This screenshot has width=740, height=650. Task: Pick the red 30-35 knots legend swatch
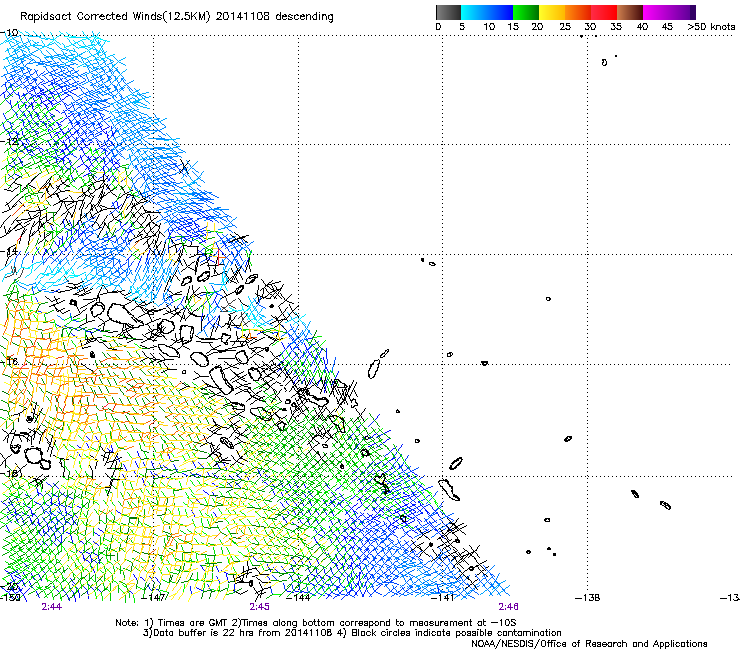tap(604, 12)
